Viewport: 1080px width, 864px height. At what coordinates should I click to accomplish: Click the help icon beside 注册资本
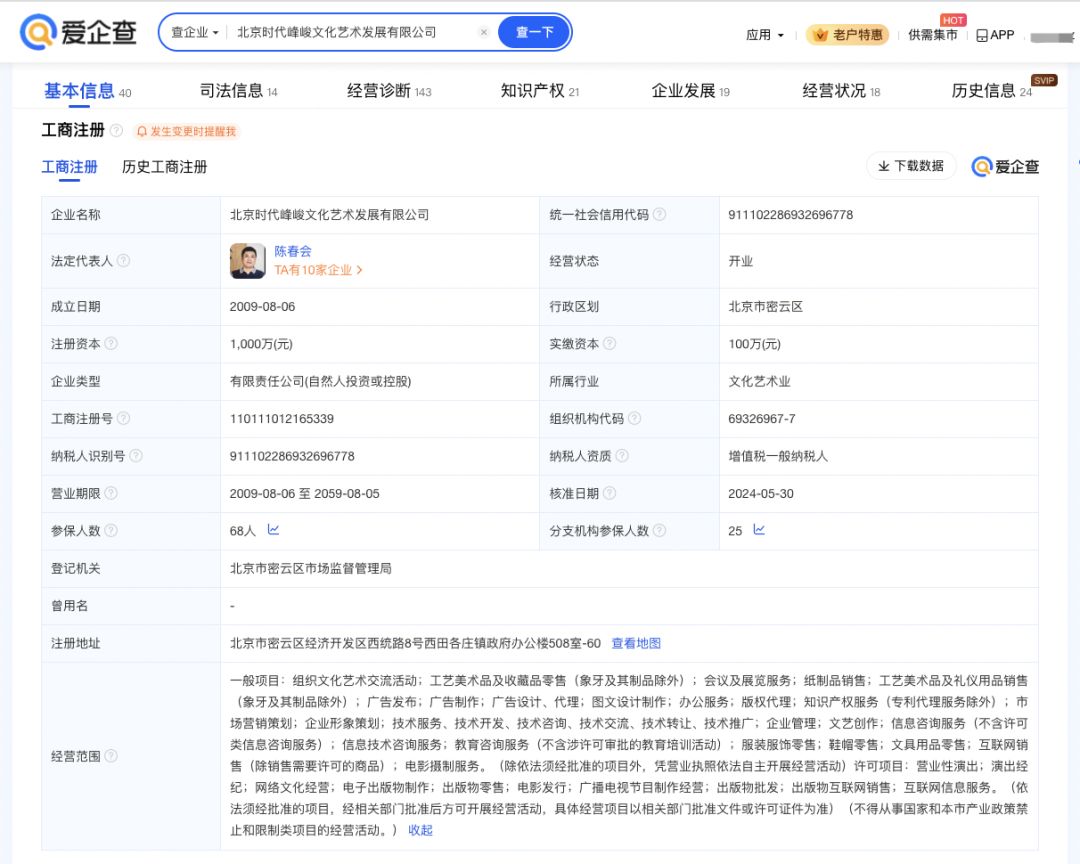111,343
